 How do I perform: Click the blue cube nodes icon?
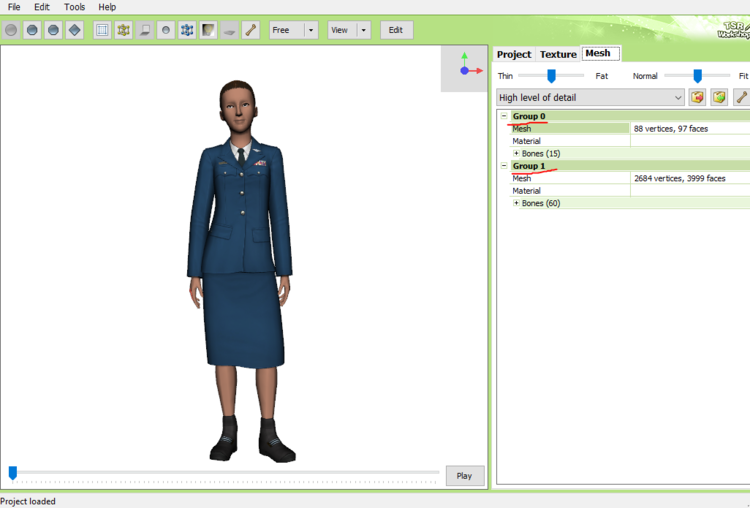pyautogui.click(x=187, y=30)
